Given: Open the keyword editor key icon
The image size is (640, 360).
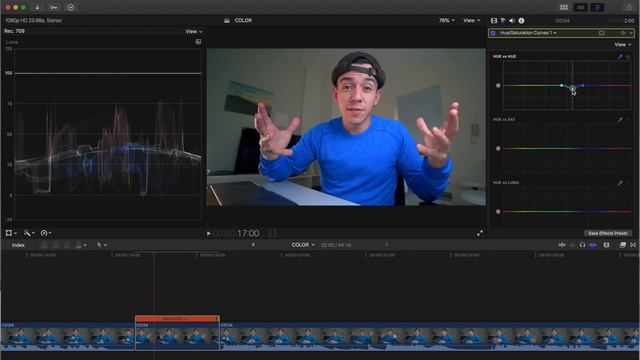Looking at the screenshot, I should coord(53,7).
